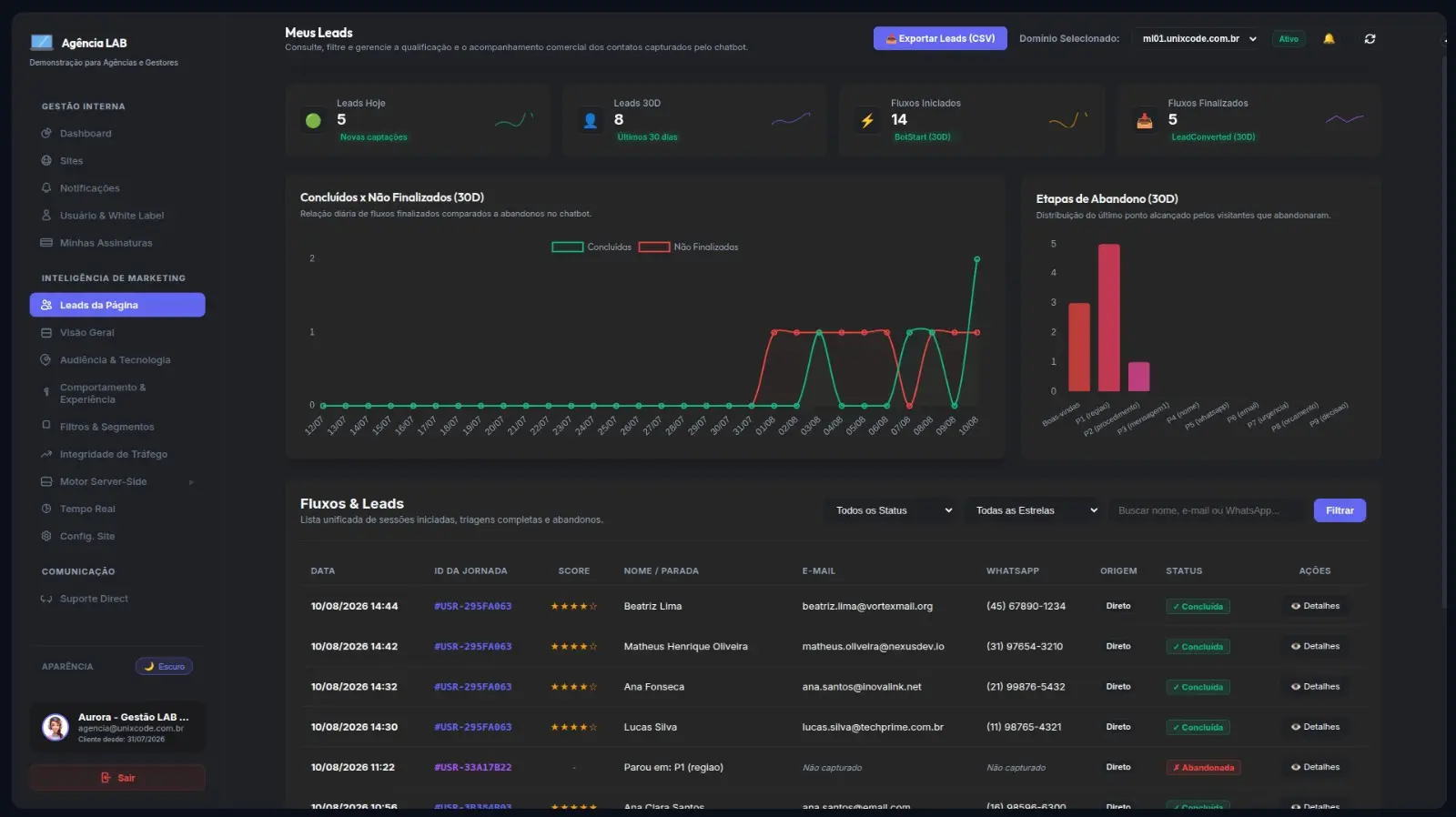This screenshot has height=817, width=1456.
Task: Click the Notificações bell icon in sidebar
Action: coord(46,188)
